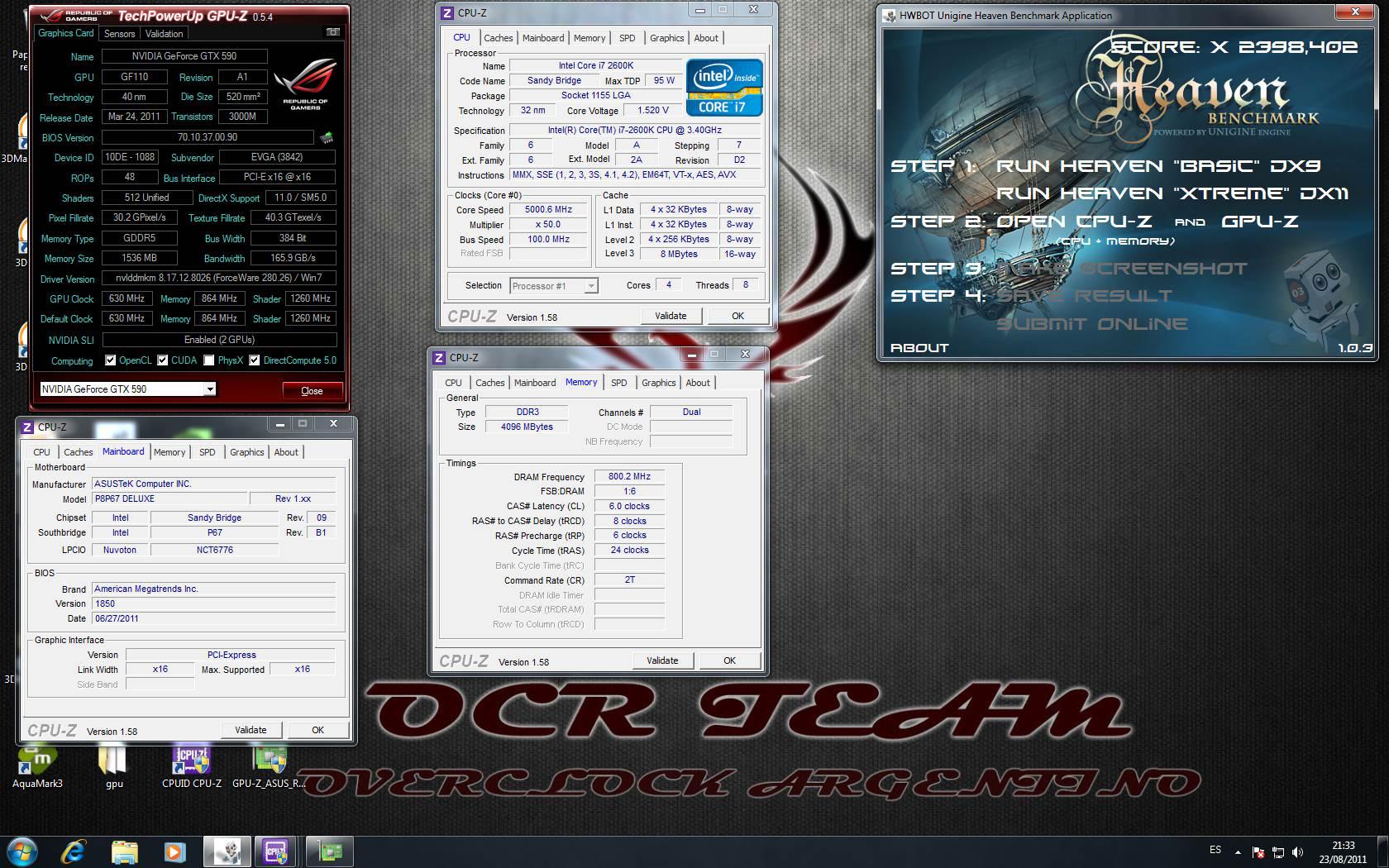Click the network tray icon
The image size is (1389, 868).
(x=1277, y=852)
